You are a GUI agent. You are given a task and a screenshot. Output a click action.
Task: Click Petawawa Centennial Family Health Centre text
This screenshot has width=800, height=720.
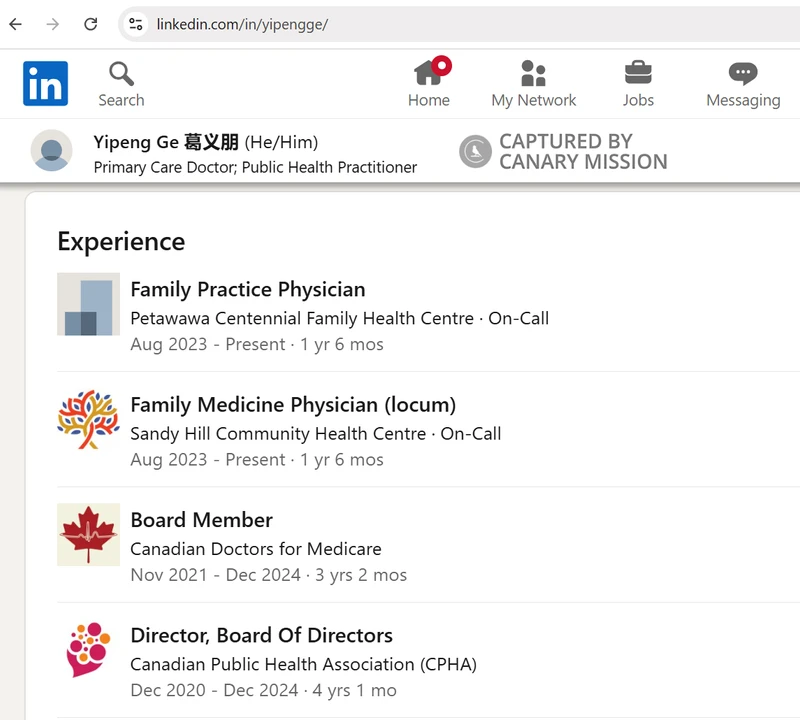[302, 318]
